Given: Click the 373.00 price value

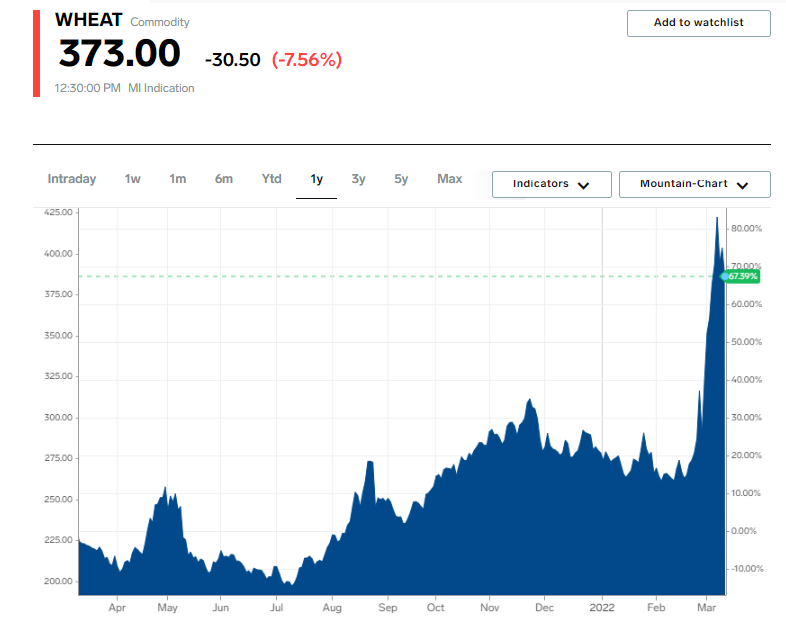Looking at the screenshot, I should [x=119, y=54].
